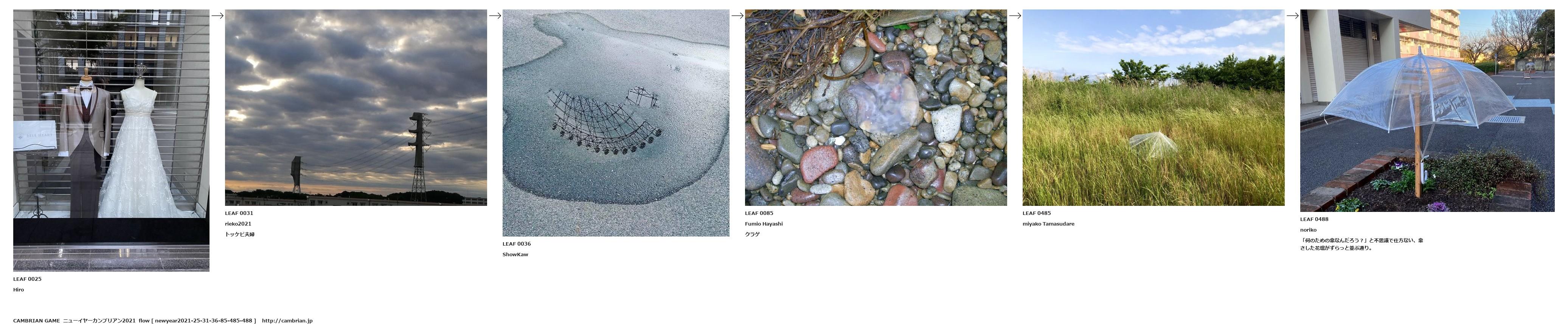This screenshot has width=1568, height=330.
Task: Click arrow between LEAF 0485 and 0488
Action: pos(1293,16)
